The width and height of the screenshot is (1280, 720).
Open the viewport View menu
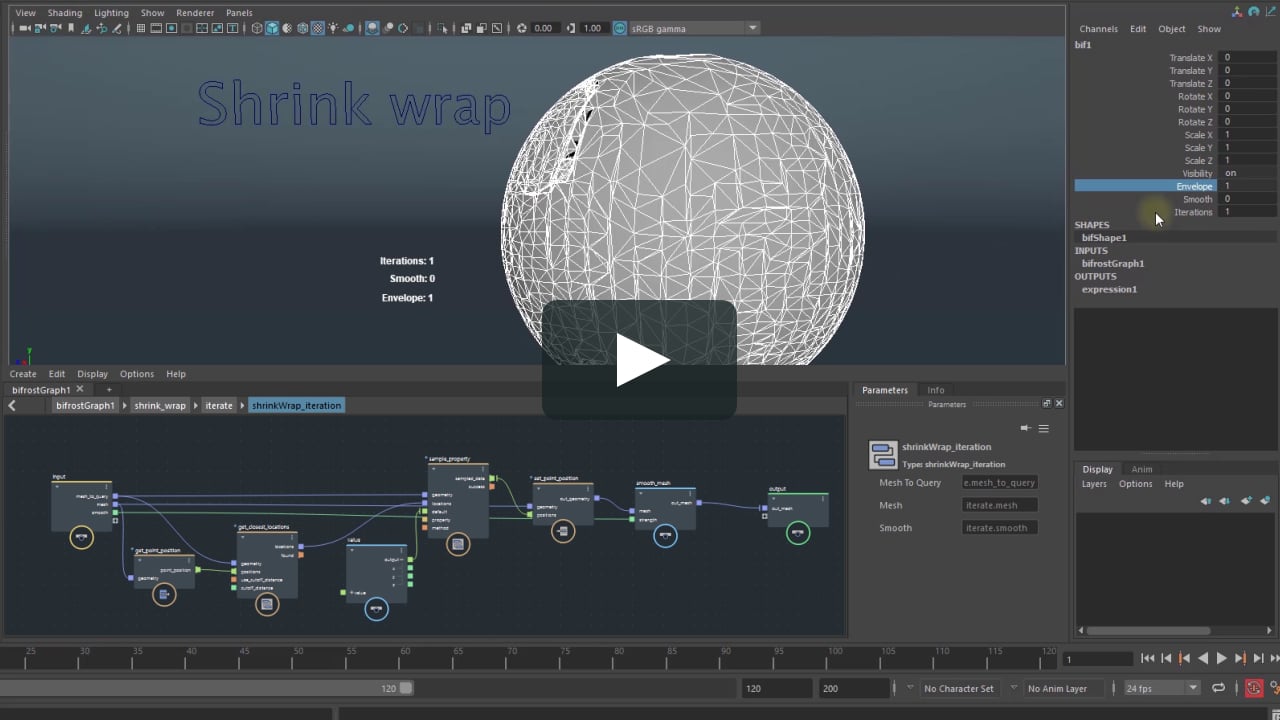25,13
